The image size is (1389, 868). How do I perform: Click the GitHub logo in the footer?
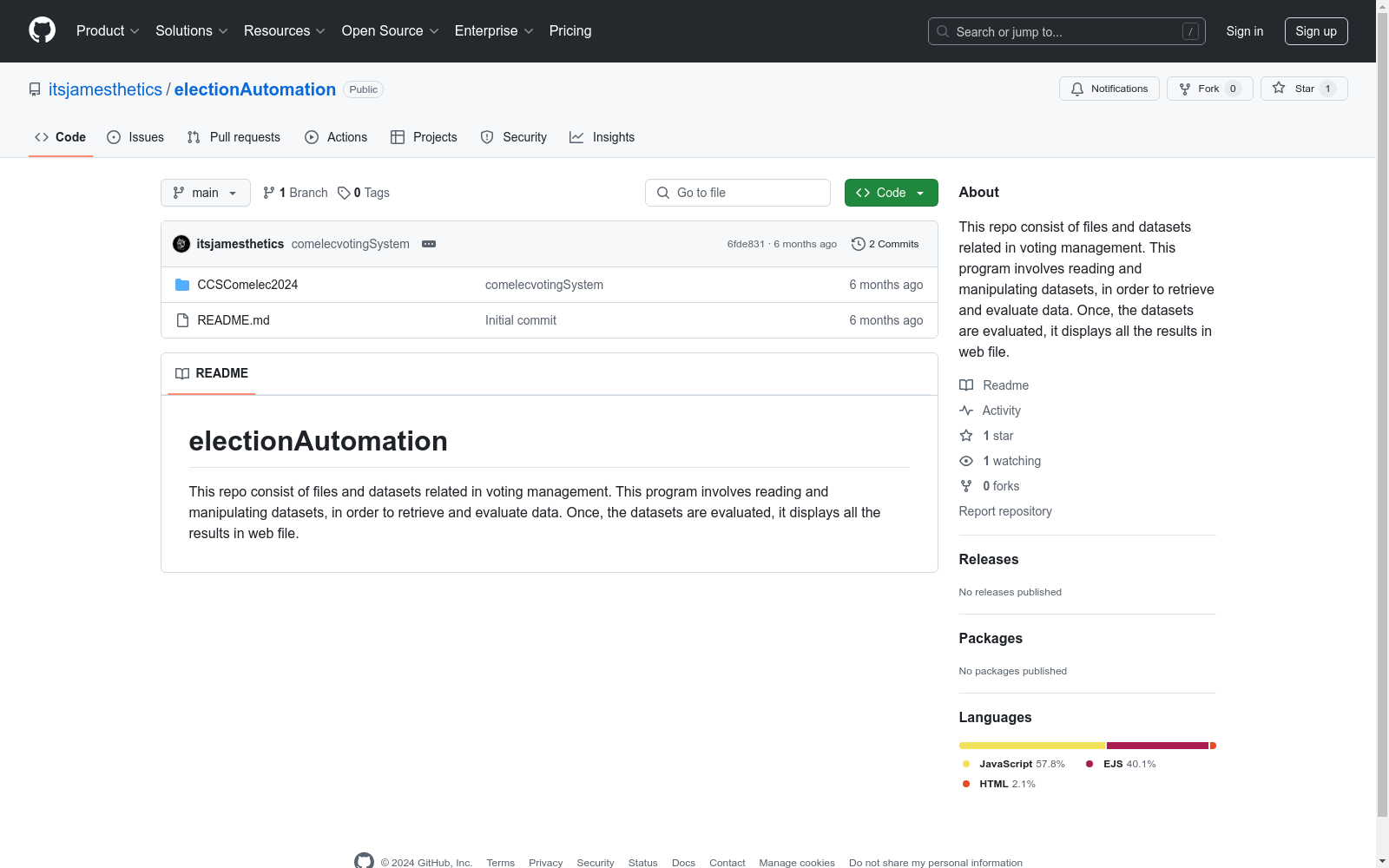click(x=364, y=861)
